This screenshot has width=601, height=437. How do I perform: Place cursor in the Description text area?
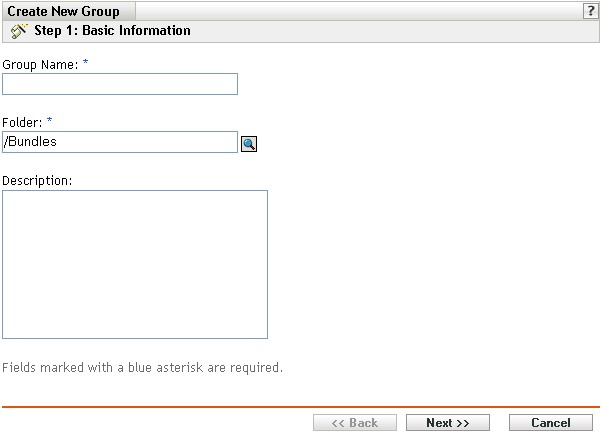point(135,264)
